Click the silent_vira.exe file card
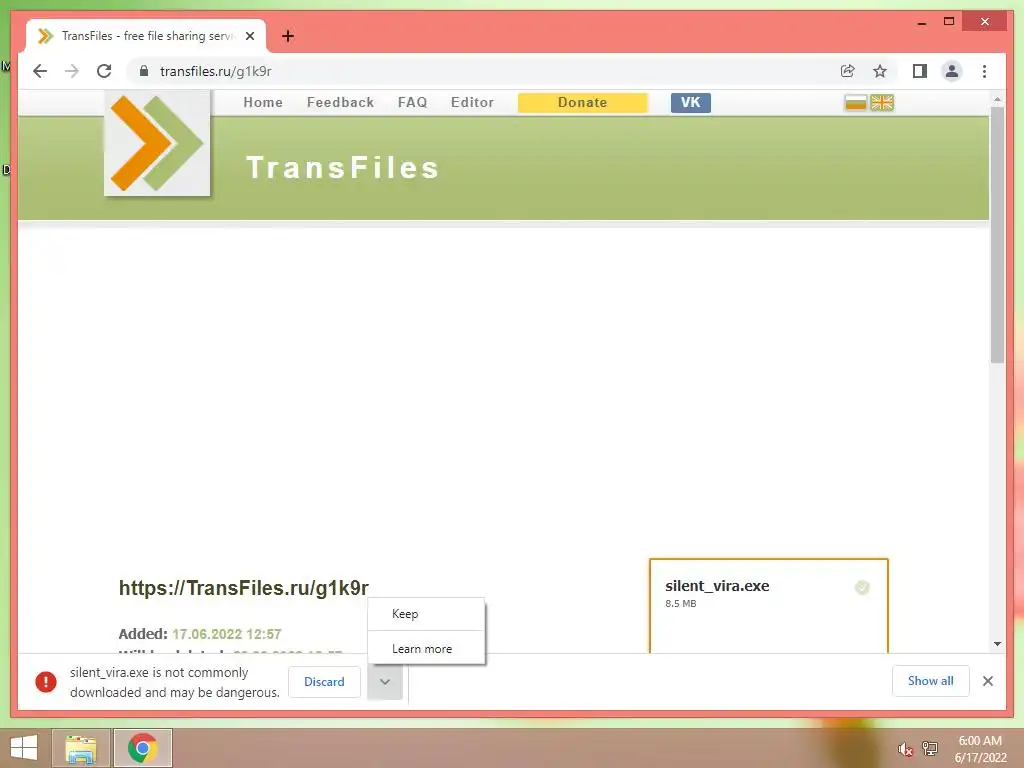 point(769,605)
